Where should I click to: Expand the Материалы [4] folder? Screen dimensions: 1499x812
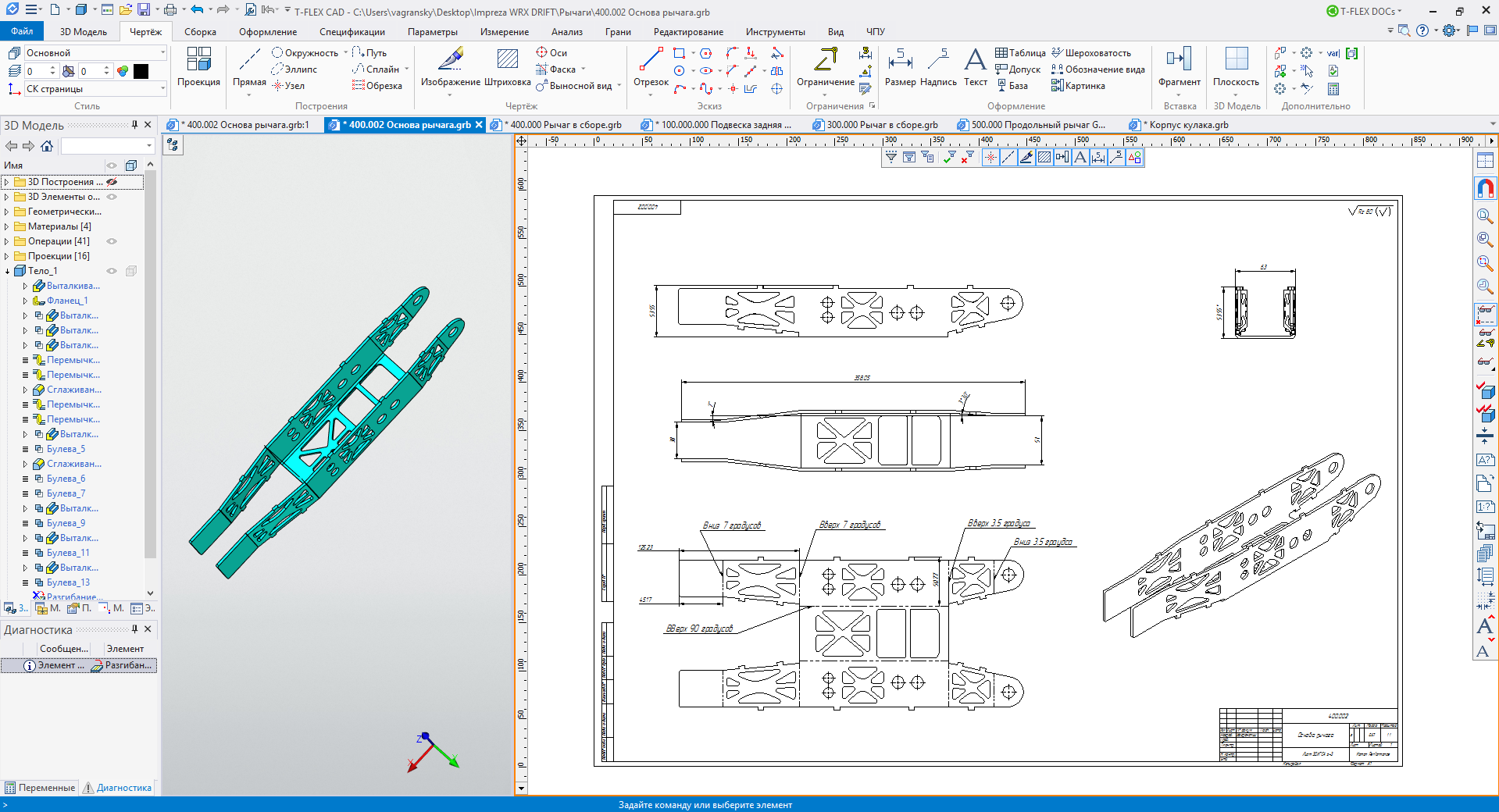pyautogui.click(x=7, y=226)
